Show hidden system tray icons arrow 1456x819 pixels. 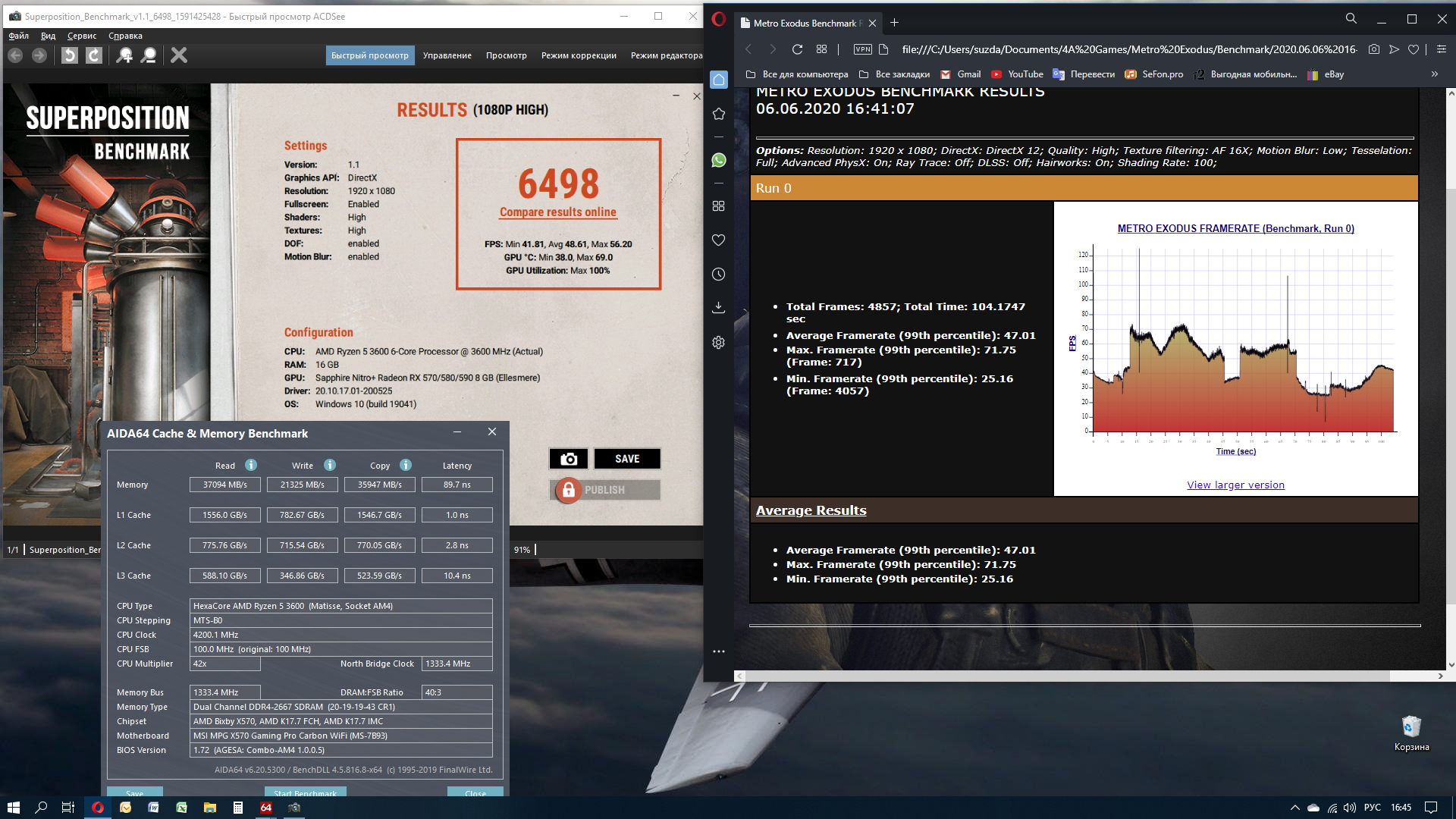point(1294,808)
